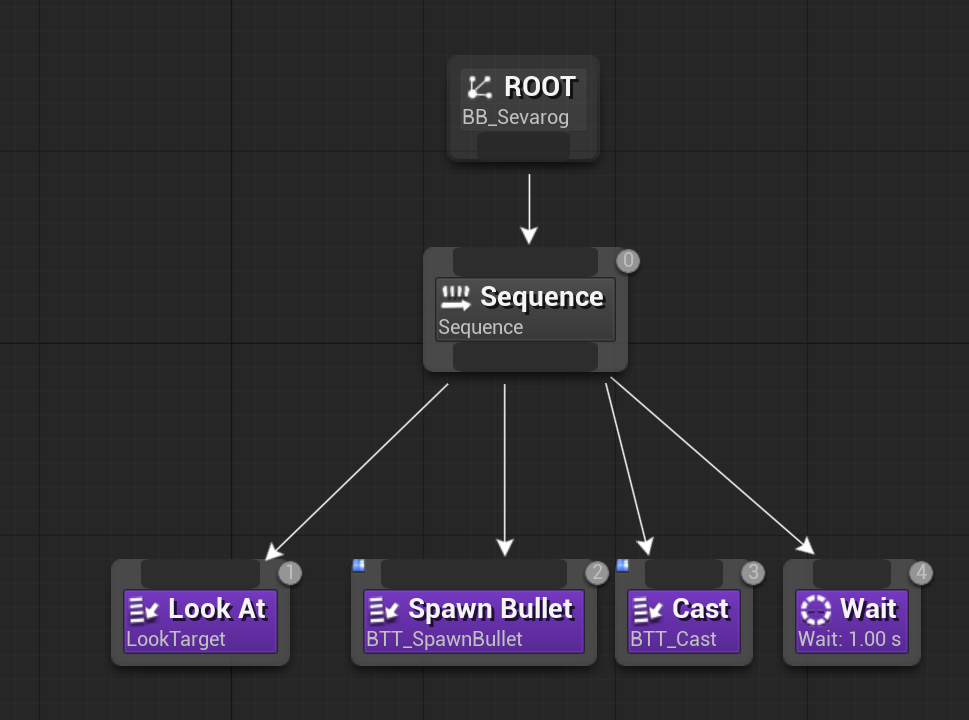Screen dimensions: 969x720
Task: Click the BTT_SpawnBullet description text
Action: coord(444,639)
